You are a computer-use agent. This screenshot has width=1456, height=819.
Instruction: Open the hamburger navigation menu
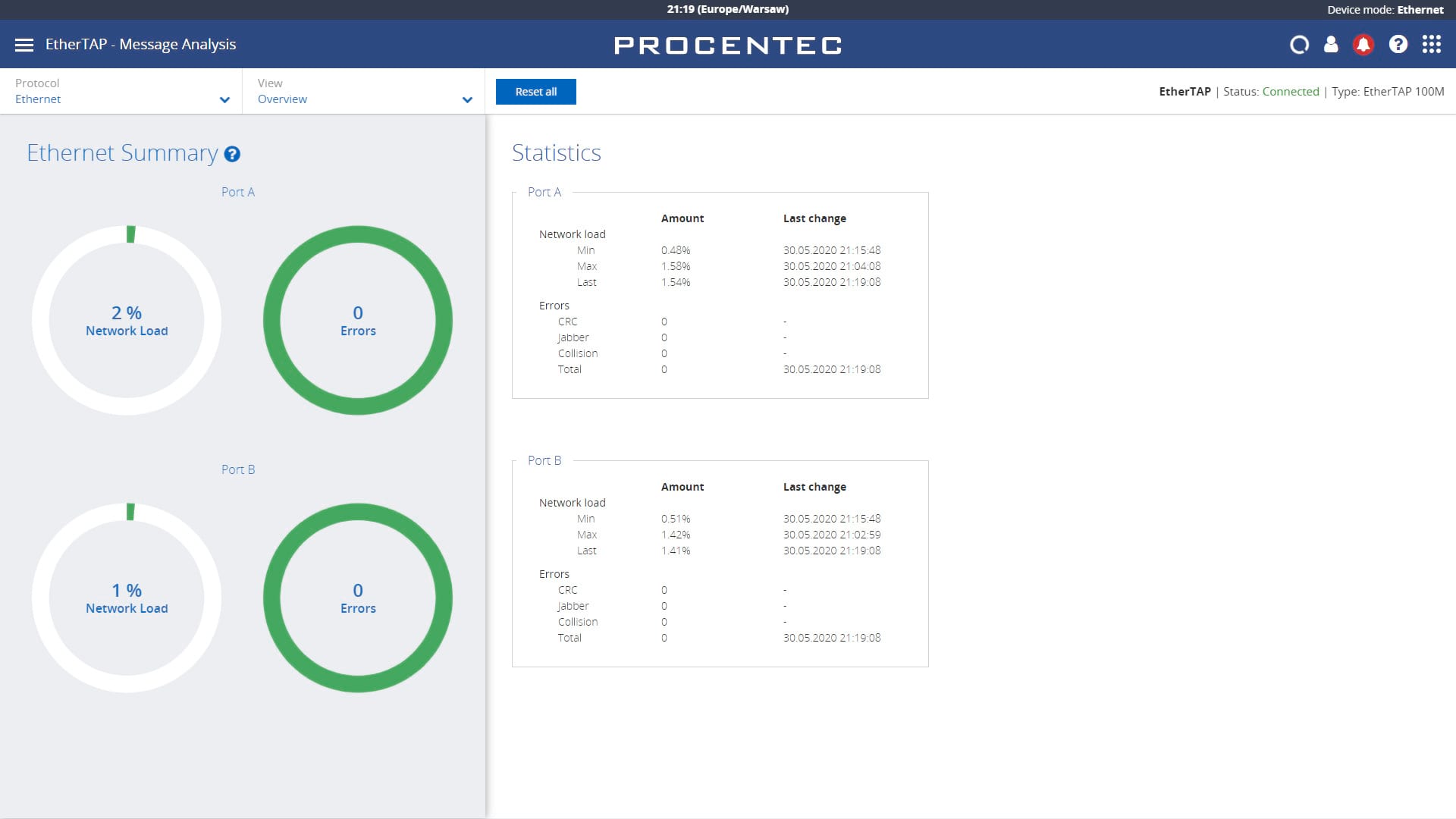[x=24, y=45]
